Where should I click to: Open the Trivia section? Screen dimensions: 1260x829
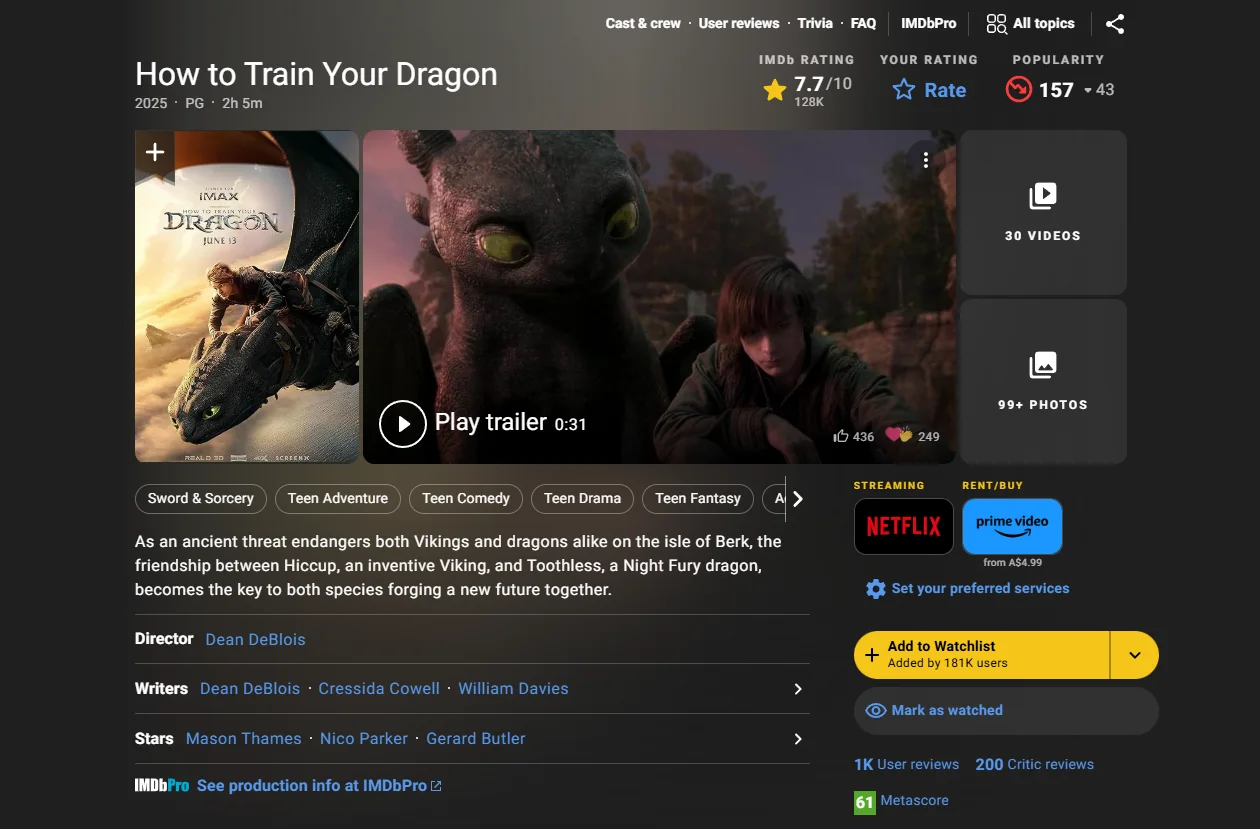point(815,23)
